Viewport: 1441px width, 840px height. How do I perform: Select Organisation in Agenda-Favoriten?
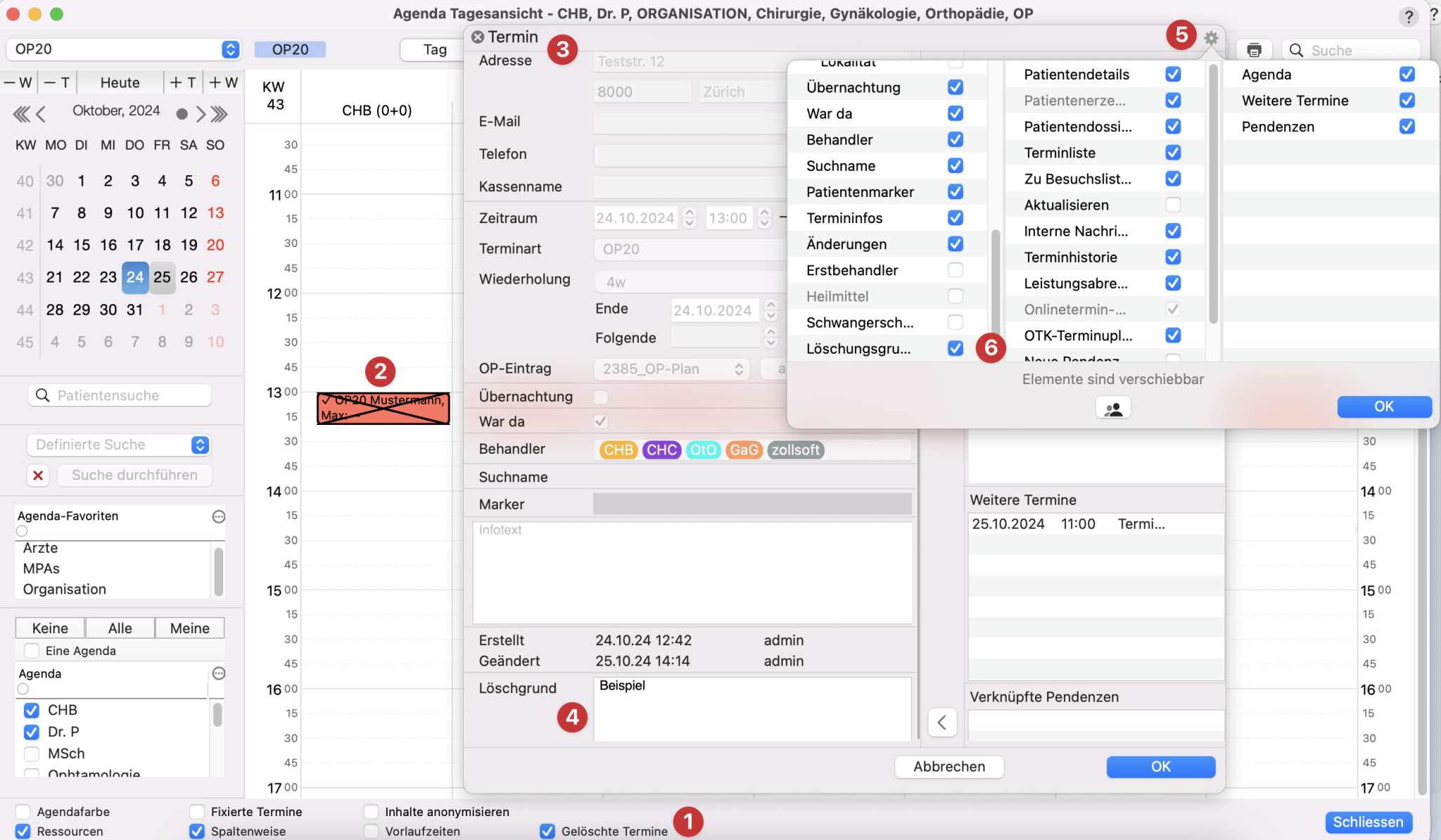[65, 589]
